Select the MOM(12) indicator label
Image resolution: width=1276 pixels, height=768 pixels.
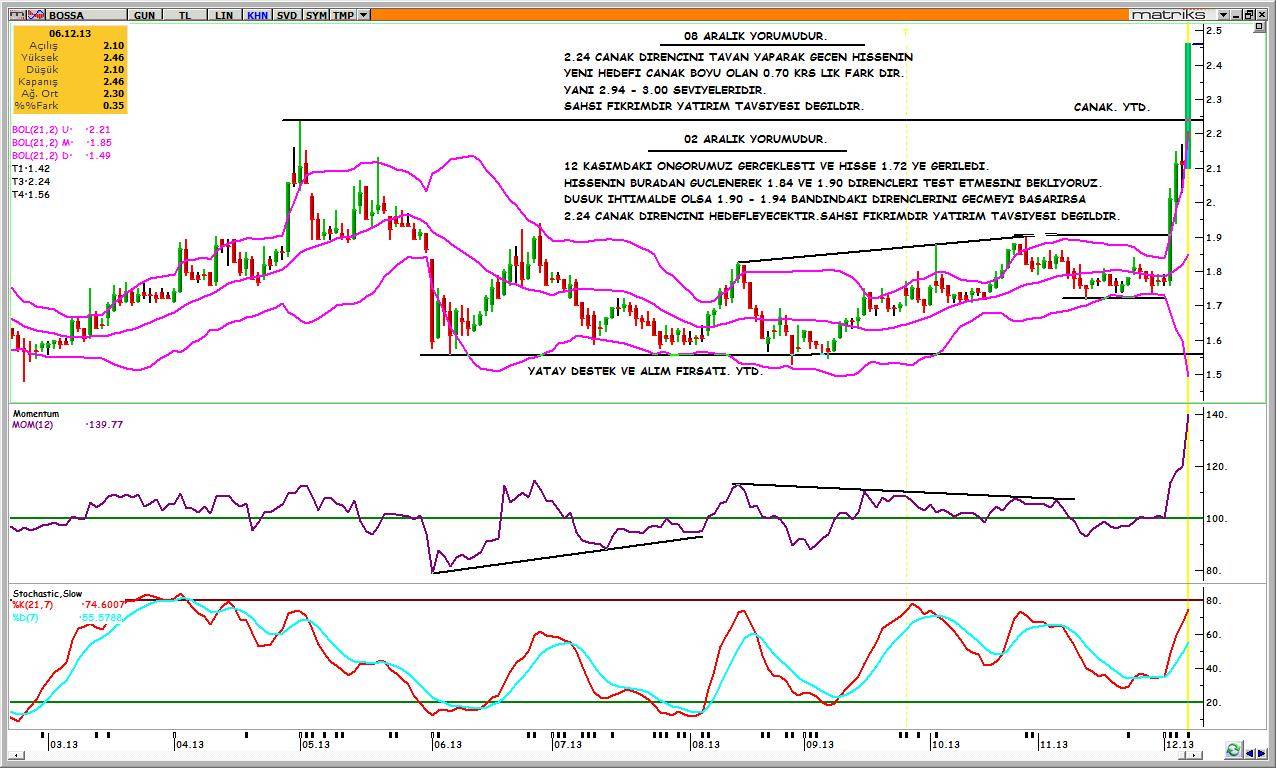32,425
